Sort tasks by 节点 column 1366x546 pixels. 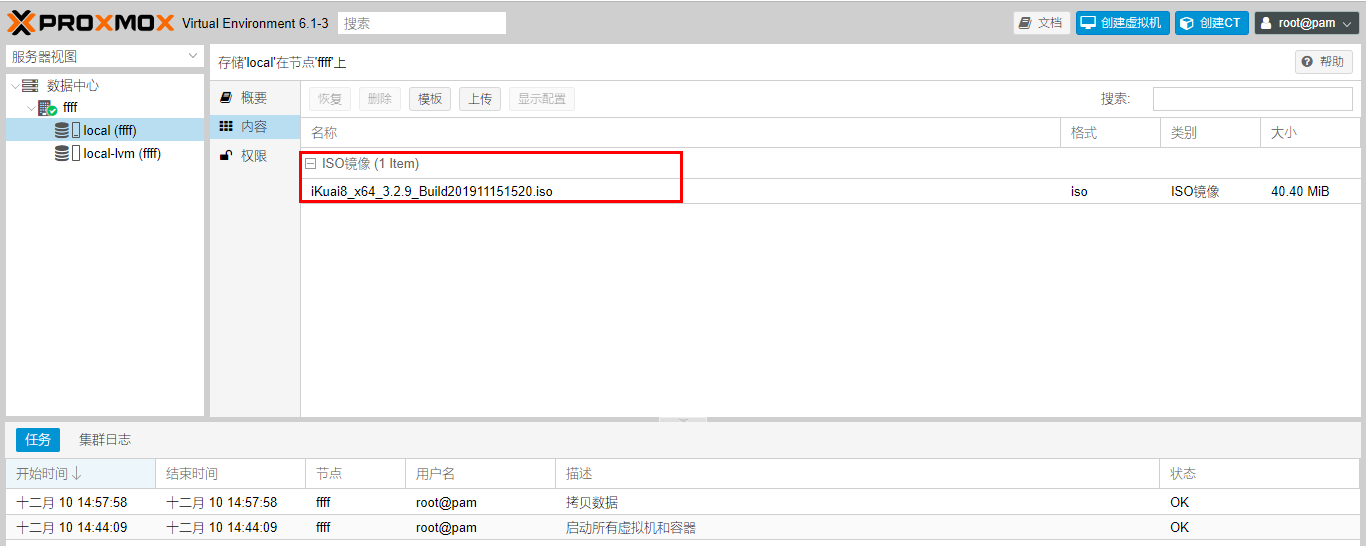click(355, 474)
